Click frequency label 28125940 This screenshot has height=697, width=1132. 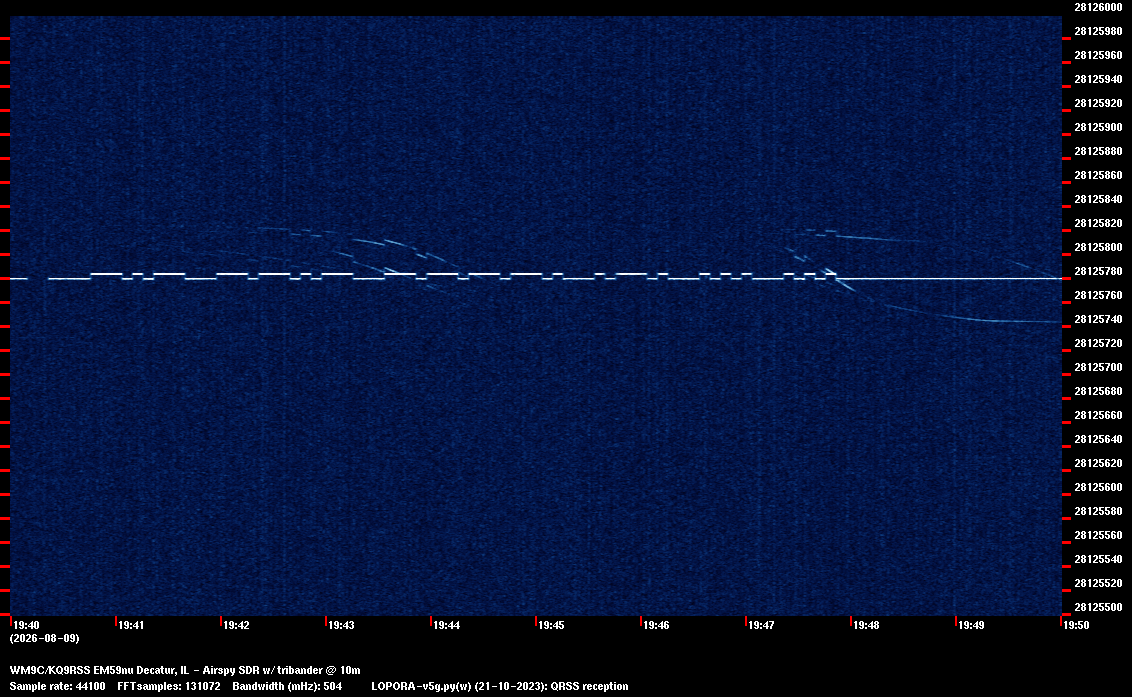click(x=1098, y=79)
